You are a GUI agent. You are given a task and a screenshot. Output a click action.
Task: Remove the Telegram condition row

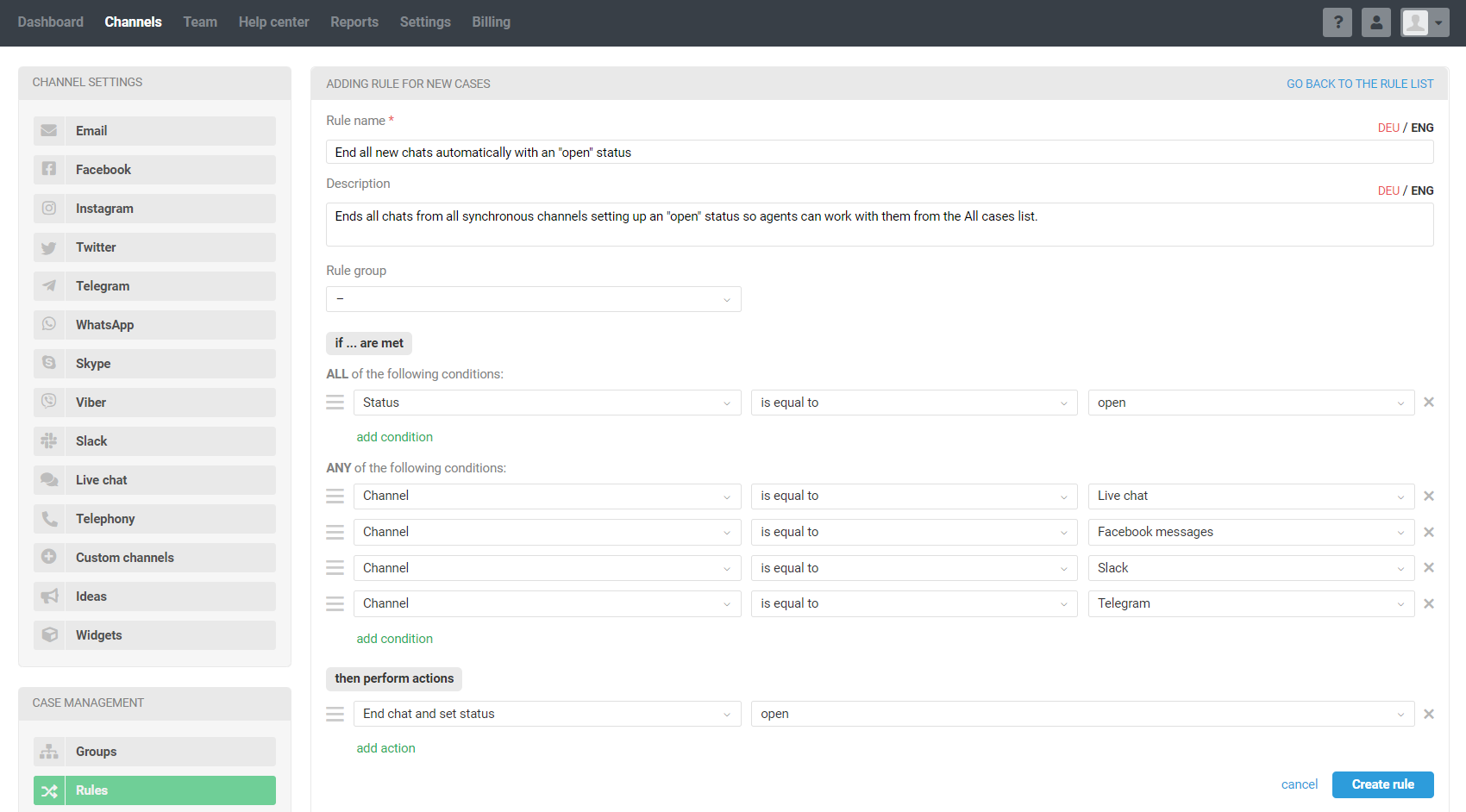1429,604
